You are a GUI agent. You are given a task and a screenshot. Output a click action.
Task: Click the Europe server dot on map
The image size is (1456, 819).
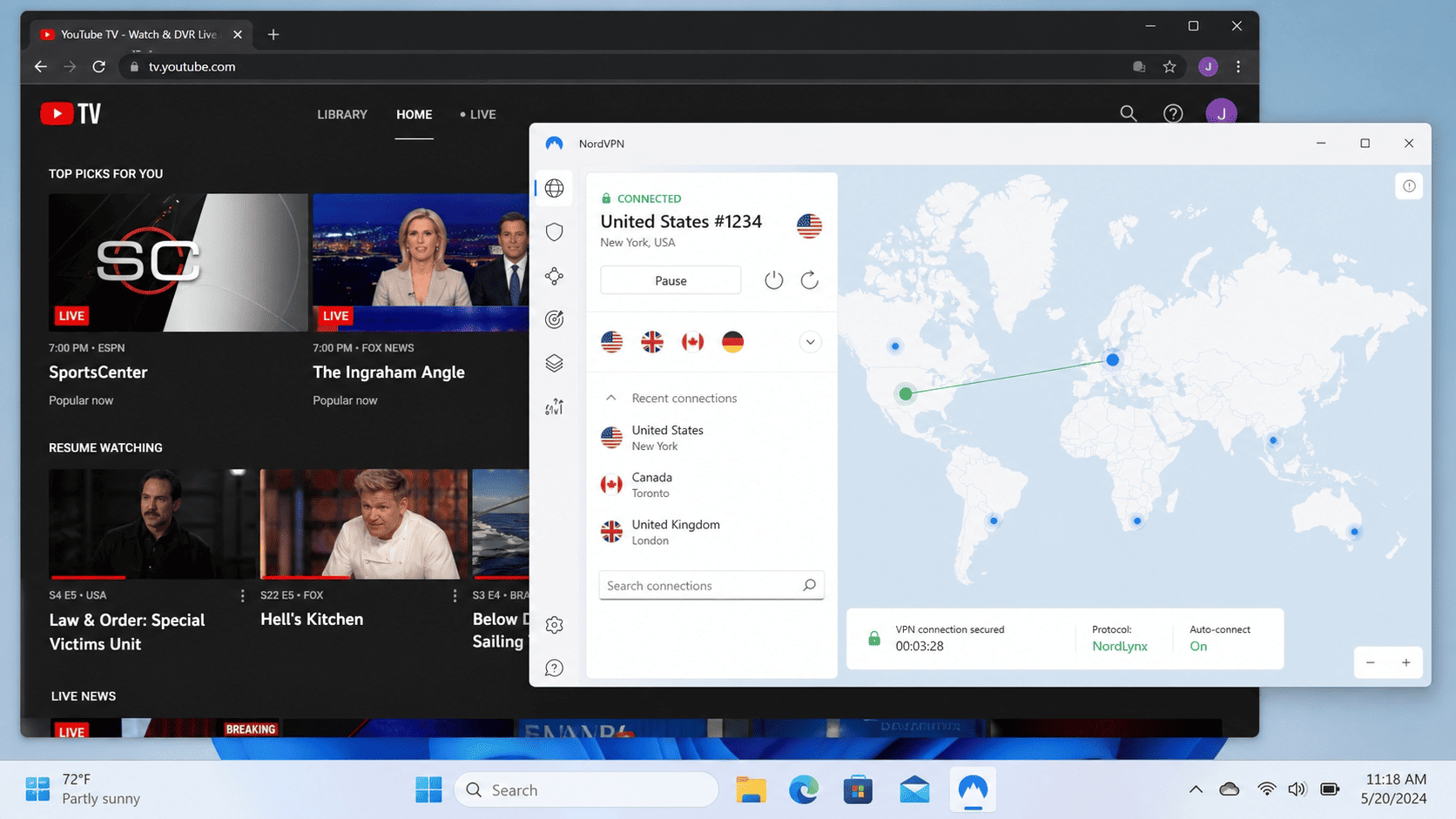coord(1112,359)
